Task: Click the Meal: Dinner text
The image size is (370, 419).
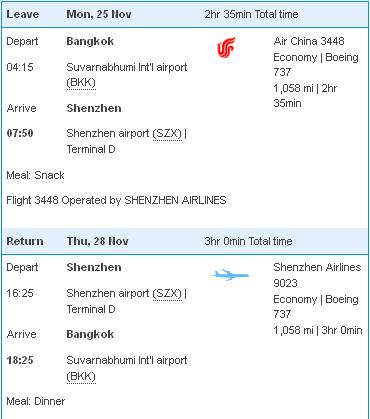Action: (x=36, y=401)
